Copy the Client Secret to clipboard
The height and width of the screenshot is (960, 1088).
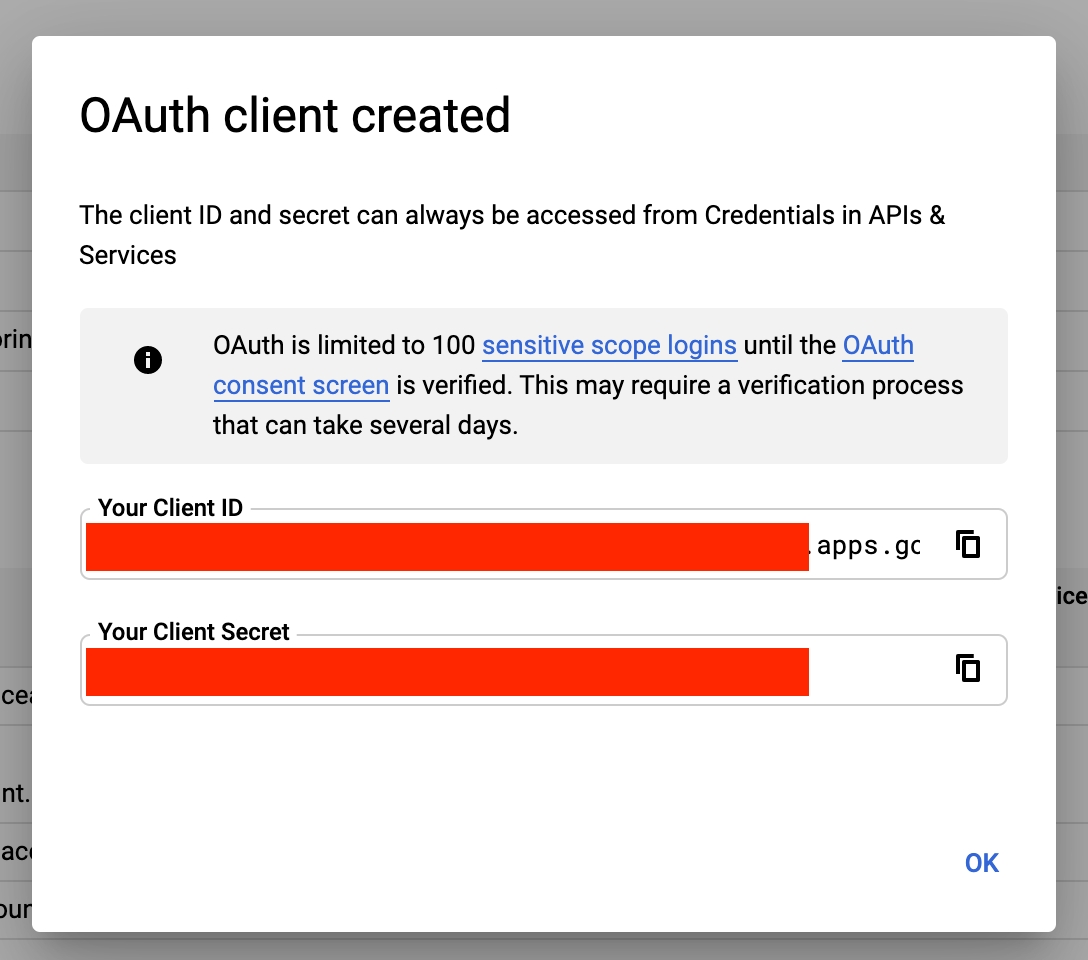click(967, 668)
